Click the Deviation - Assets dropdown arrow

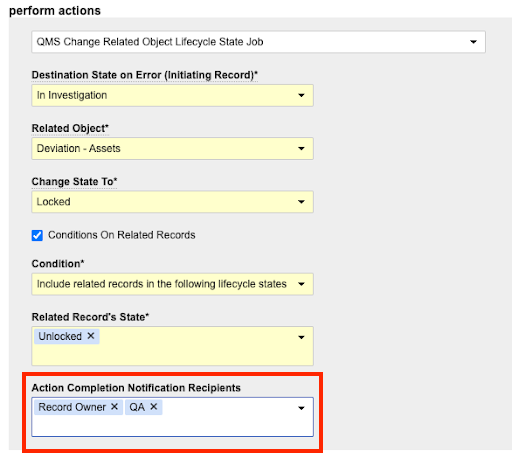(x=301, y=149)
